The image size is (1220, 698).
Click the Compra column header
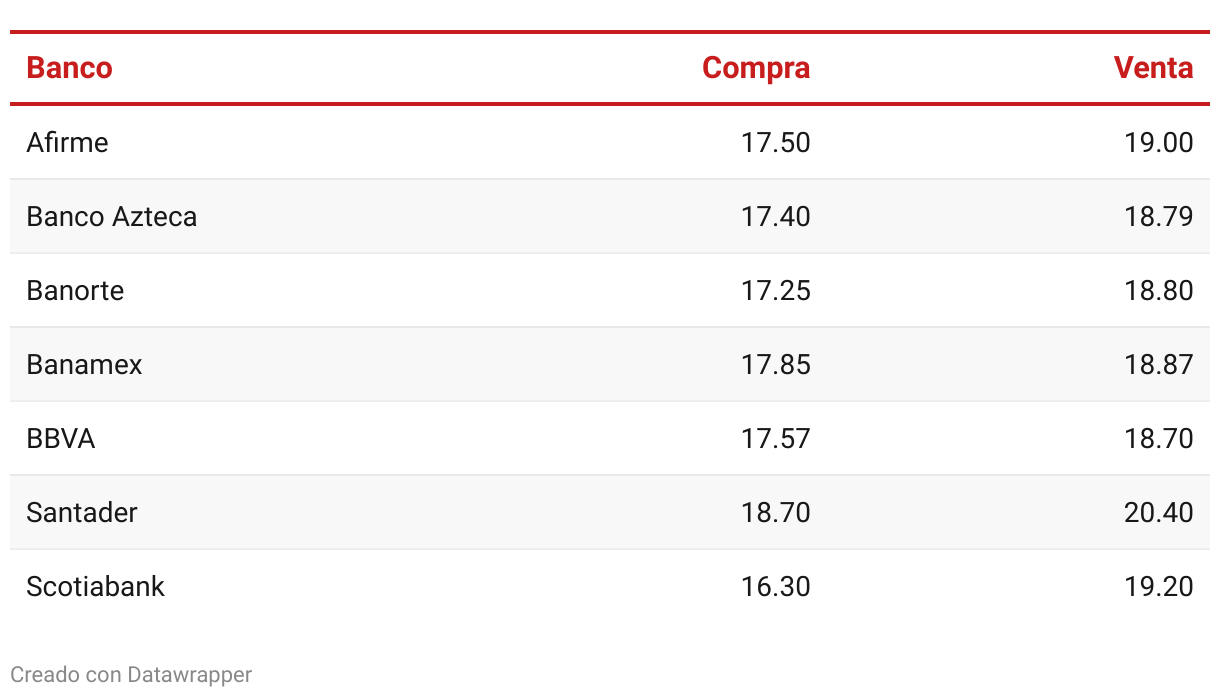(x=756, y=68)
